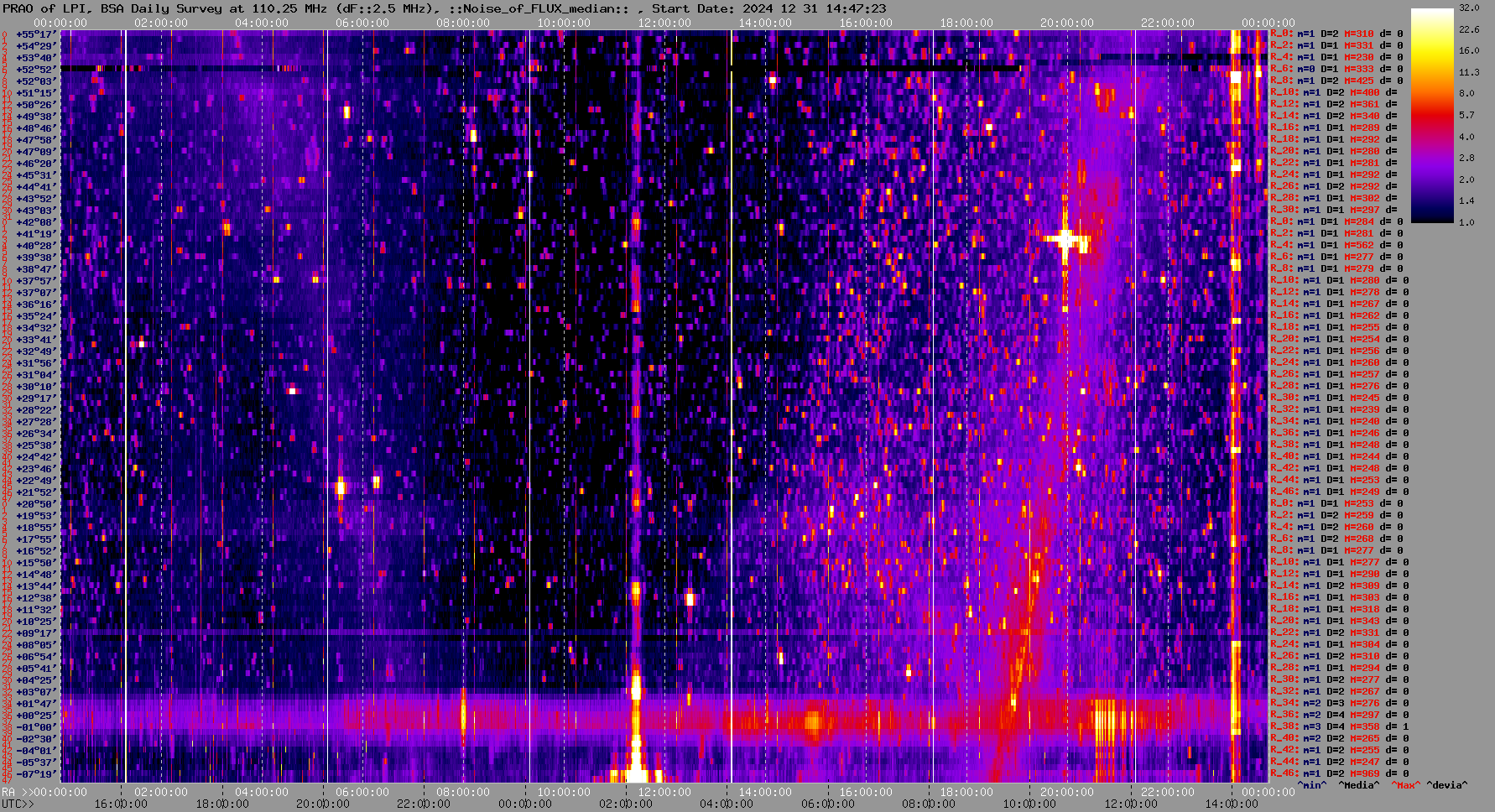1495x812 pixels.
Task: Click the plot title starting "PRAO of LPI"
Action: (444, 8)
